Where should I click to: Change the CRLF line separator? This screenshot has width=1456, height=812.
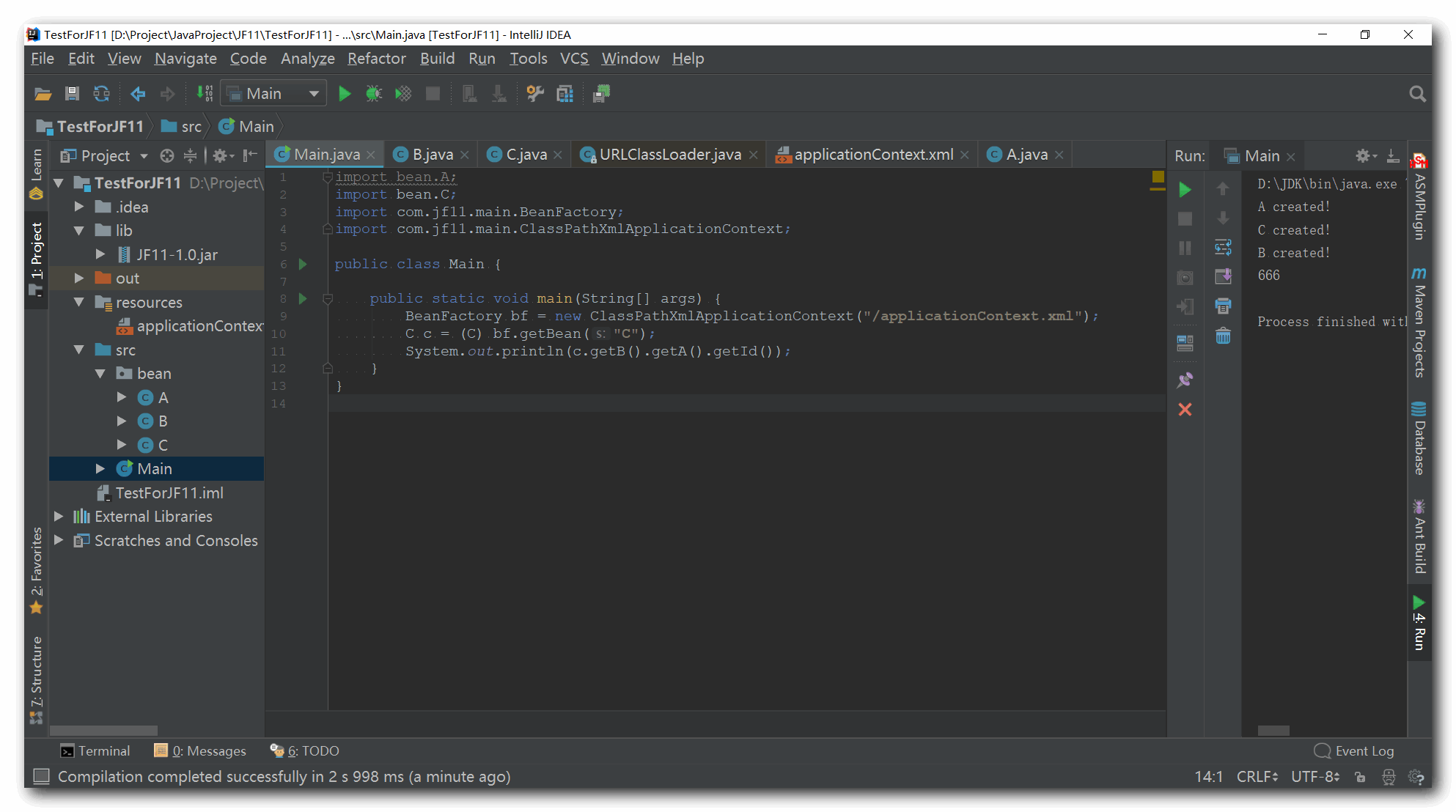pos(1257,777)
